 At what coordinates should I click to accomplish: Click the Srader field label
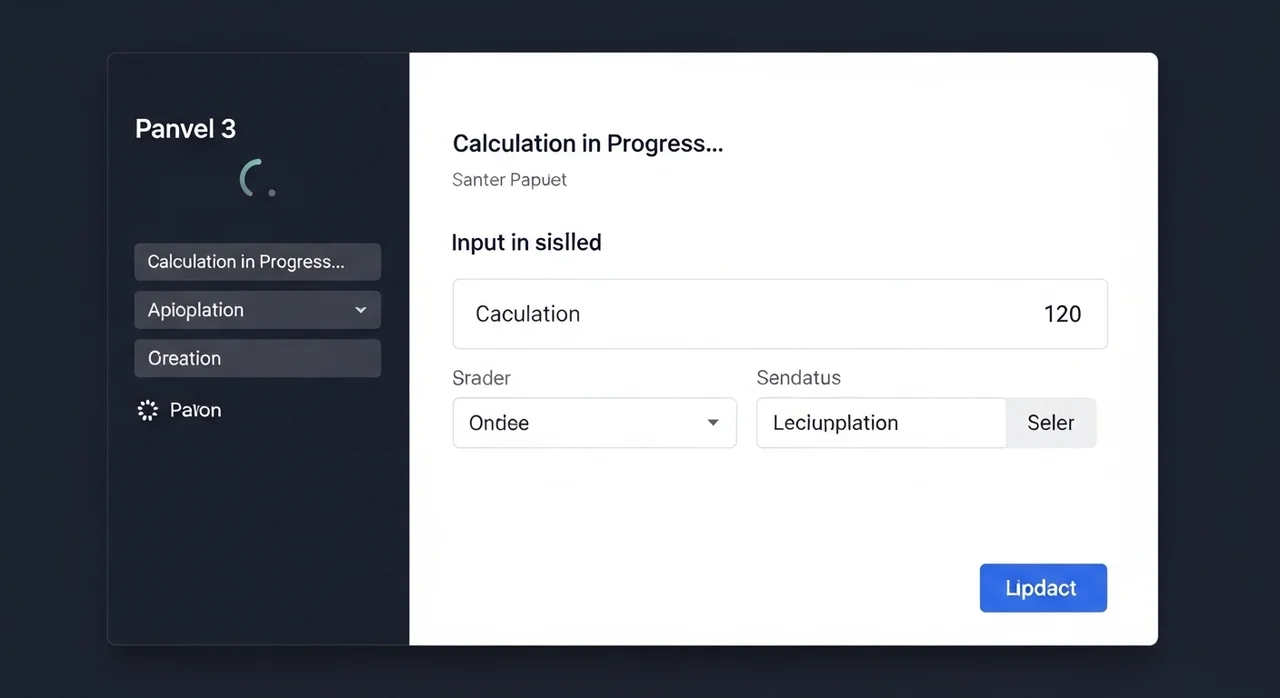(x=481, y=378)
